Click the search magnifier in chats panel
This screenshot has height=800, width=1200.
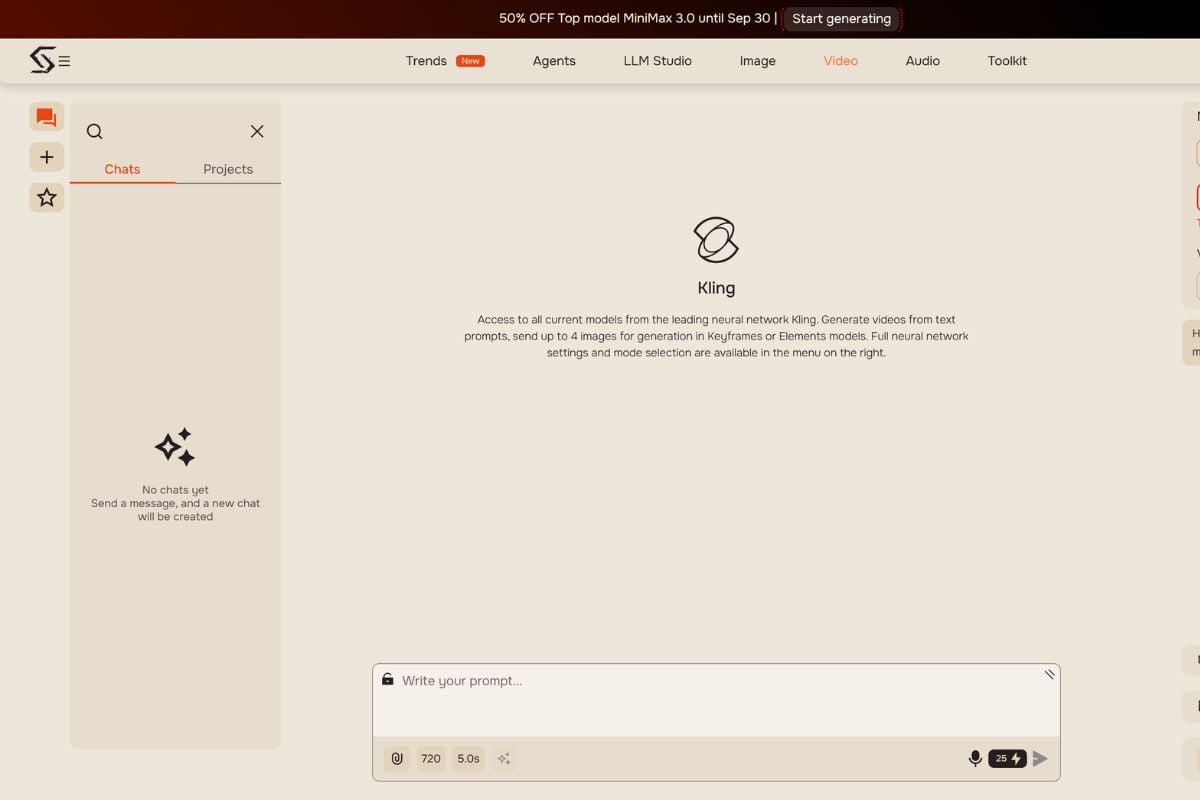[x=95, y=131]
